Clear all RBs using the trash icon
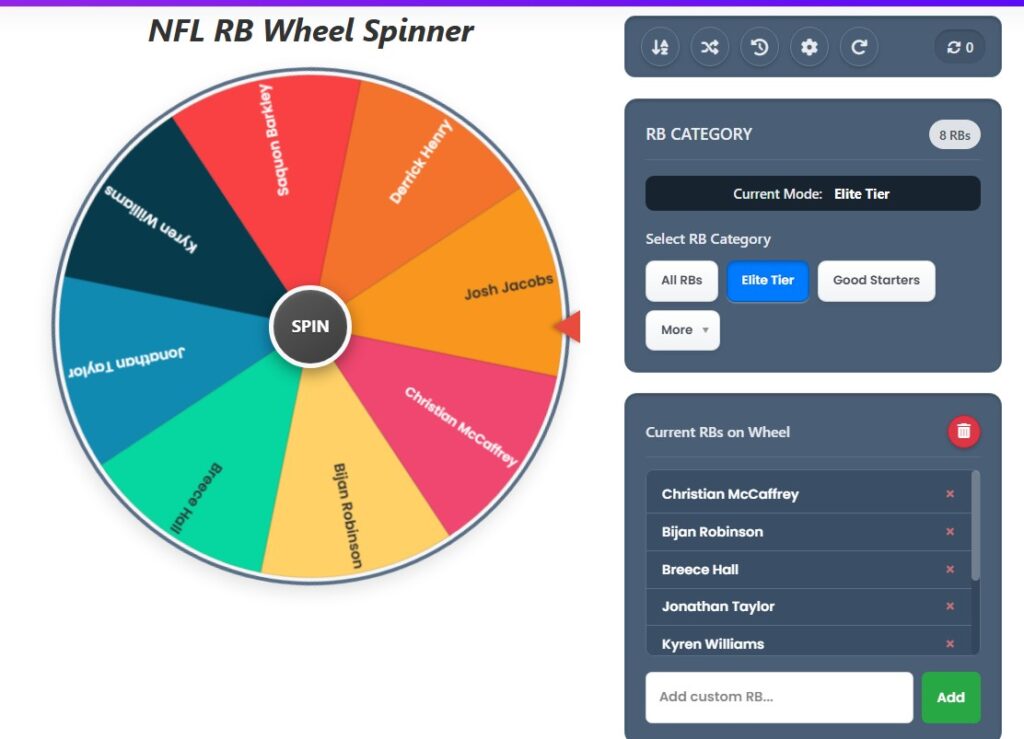 point(963,432)
